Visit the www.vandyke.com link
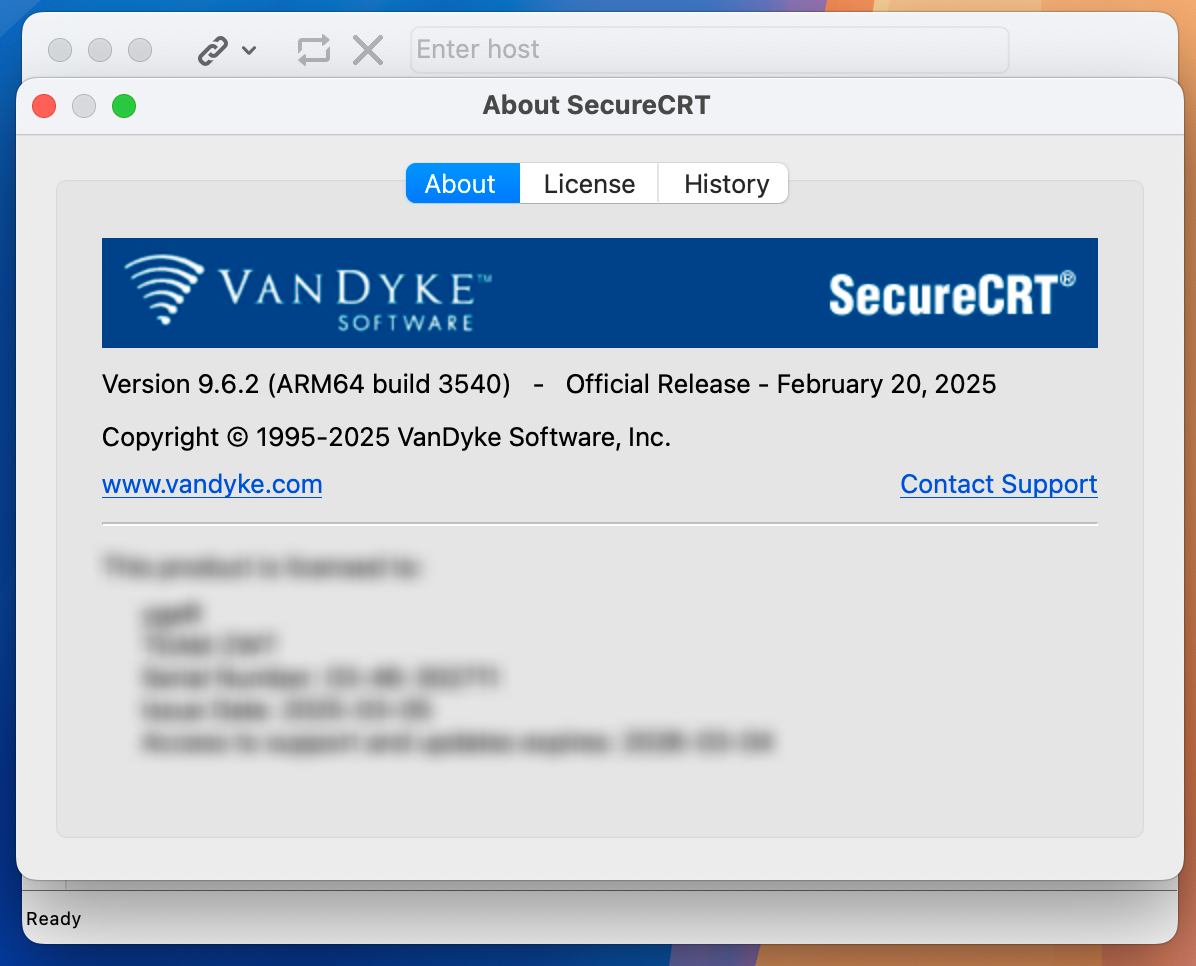This screenshot has width=1196, height=966. click(211, 484)
